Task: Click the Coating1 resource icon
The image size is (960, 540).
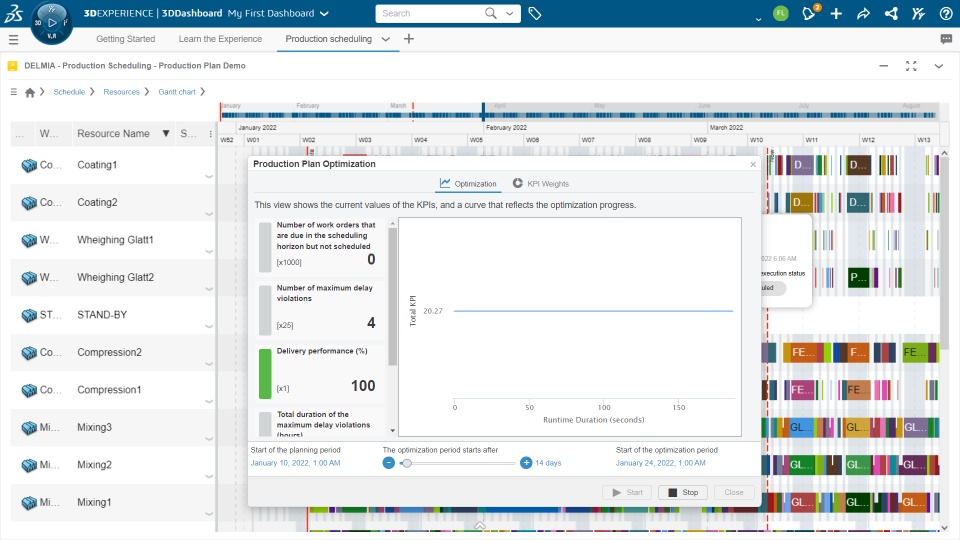Action: click(29, 165)
